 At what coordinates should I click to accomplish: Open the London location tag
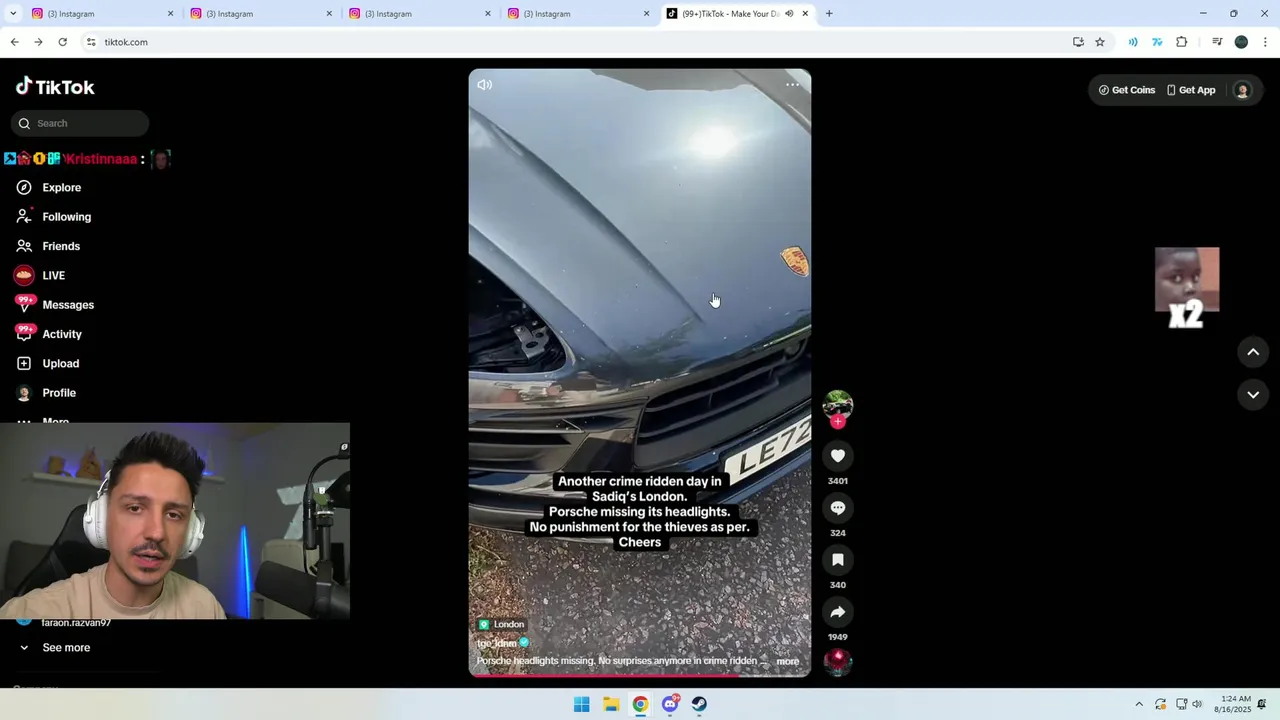point(501,624)
